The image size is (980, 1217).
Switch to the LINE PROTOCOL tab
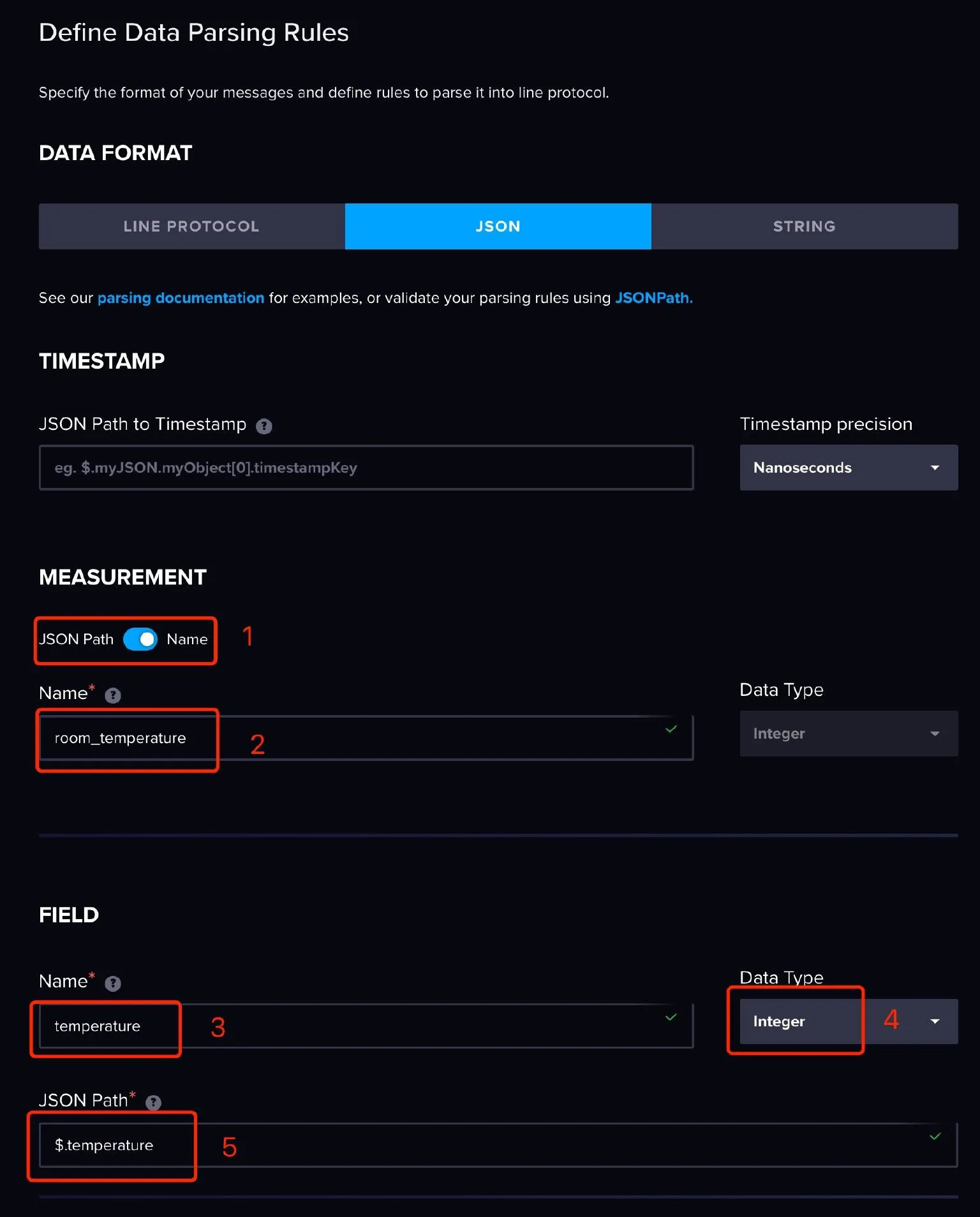[190, 226]
